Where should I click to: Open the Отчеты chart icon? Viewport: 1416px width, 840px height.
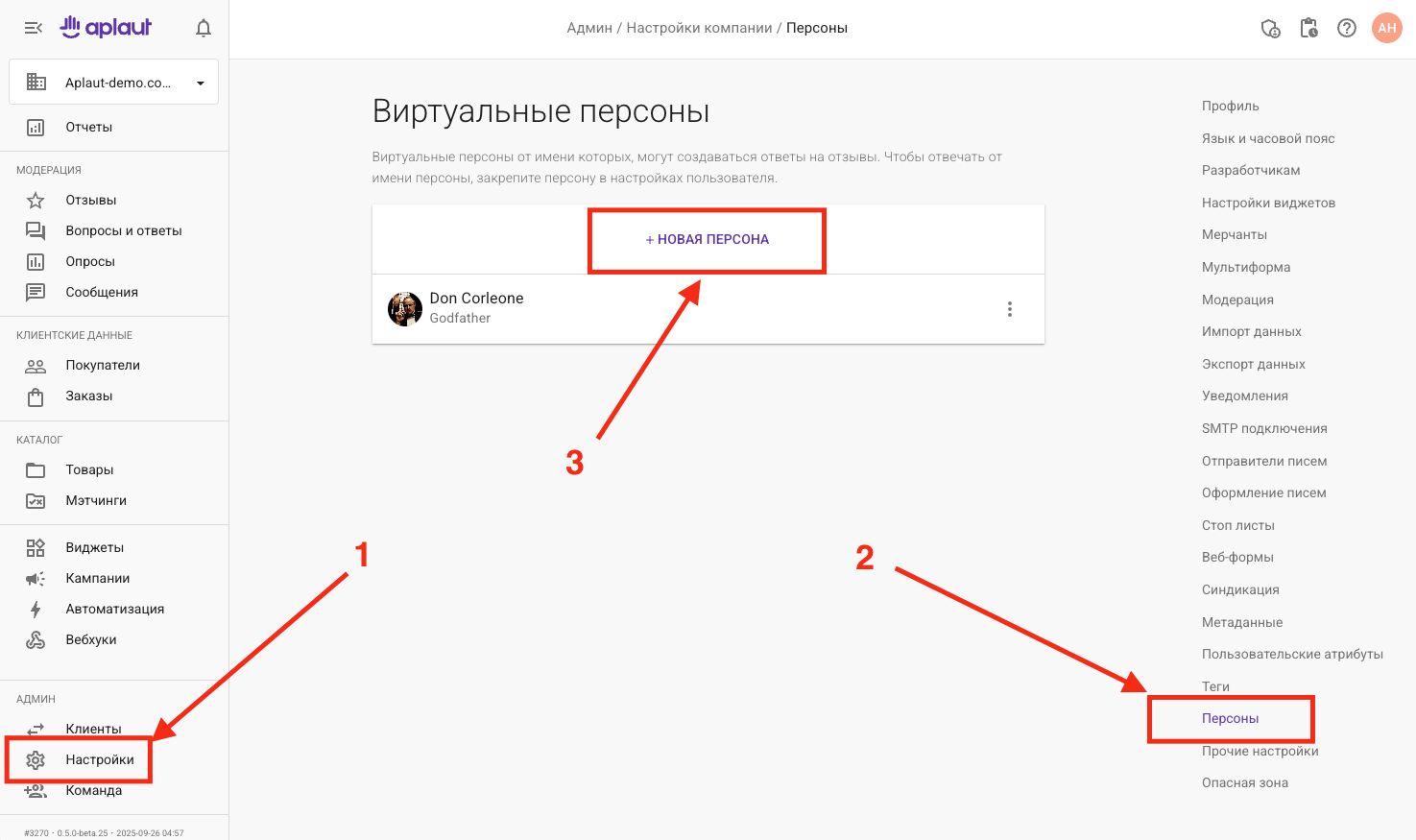pyautogui.click(x=36, y=127)
